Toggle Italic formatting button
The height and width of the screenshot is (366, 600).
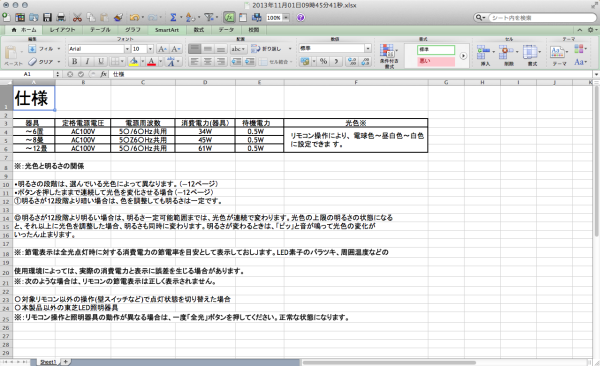tap(88, 61)
